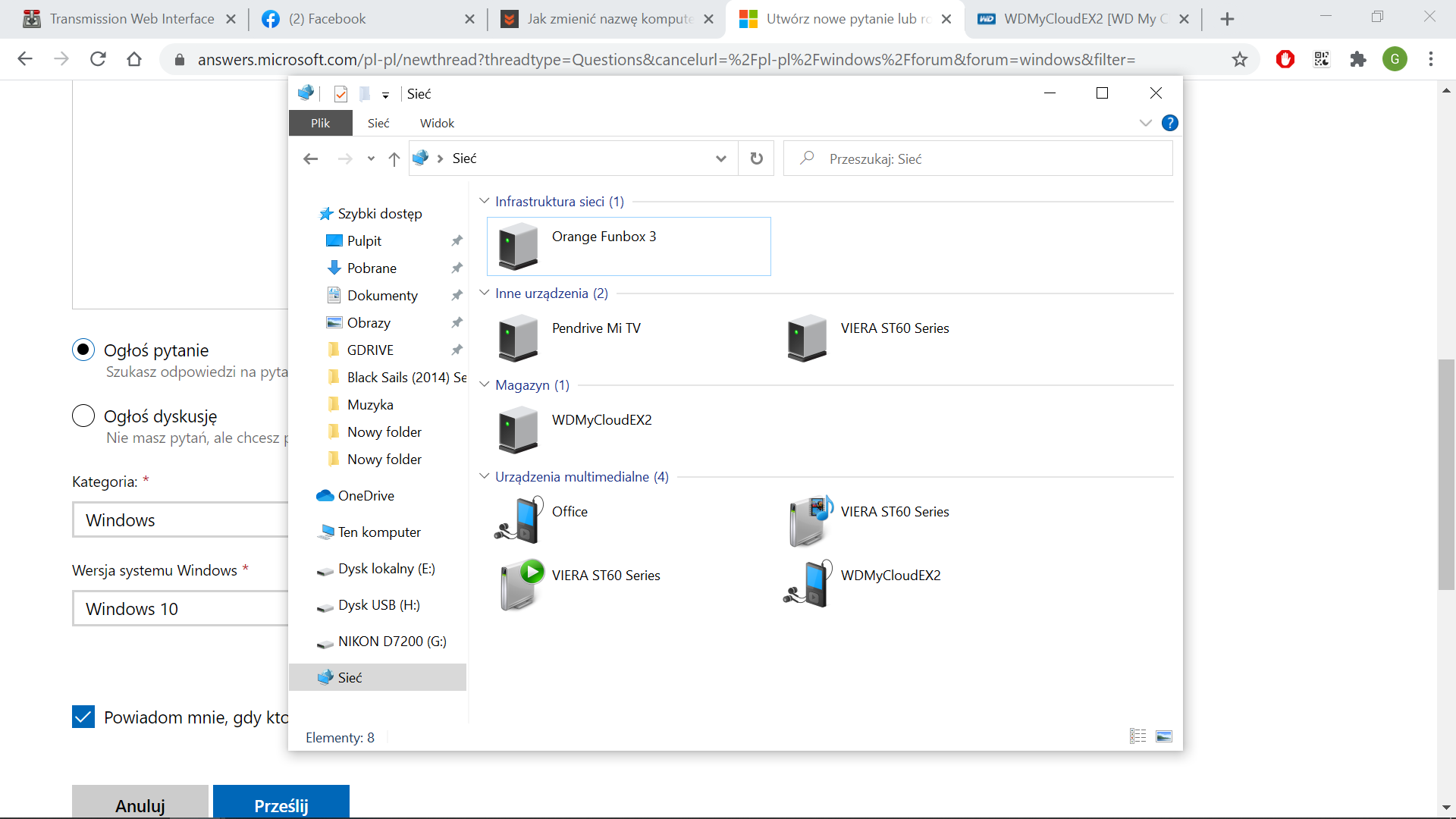Click the Explorer back arrow

(x=310, y=158)
